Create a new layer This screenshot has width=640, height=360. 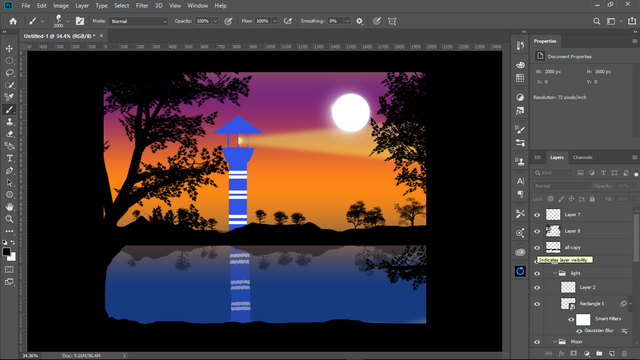[611, 353]
